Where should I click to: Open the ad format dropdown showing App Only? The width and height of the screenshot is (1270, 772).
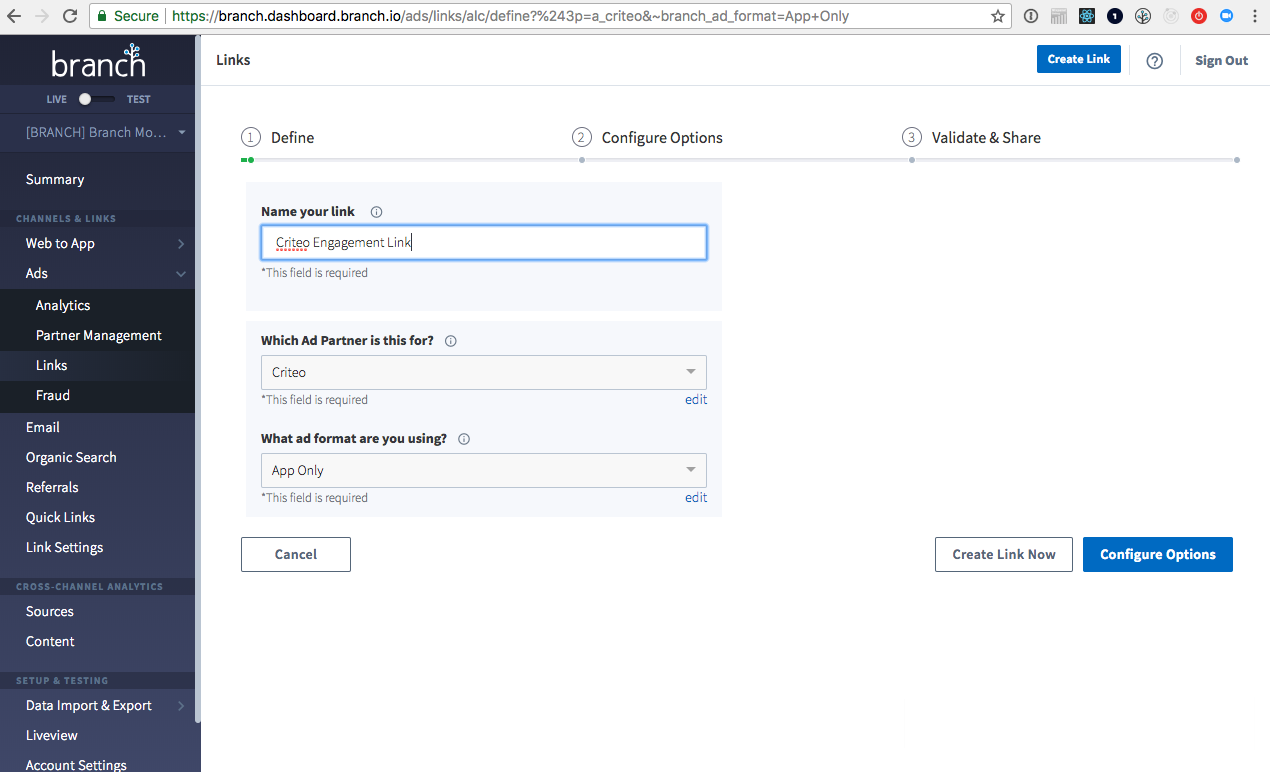(x=483, y=470)
